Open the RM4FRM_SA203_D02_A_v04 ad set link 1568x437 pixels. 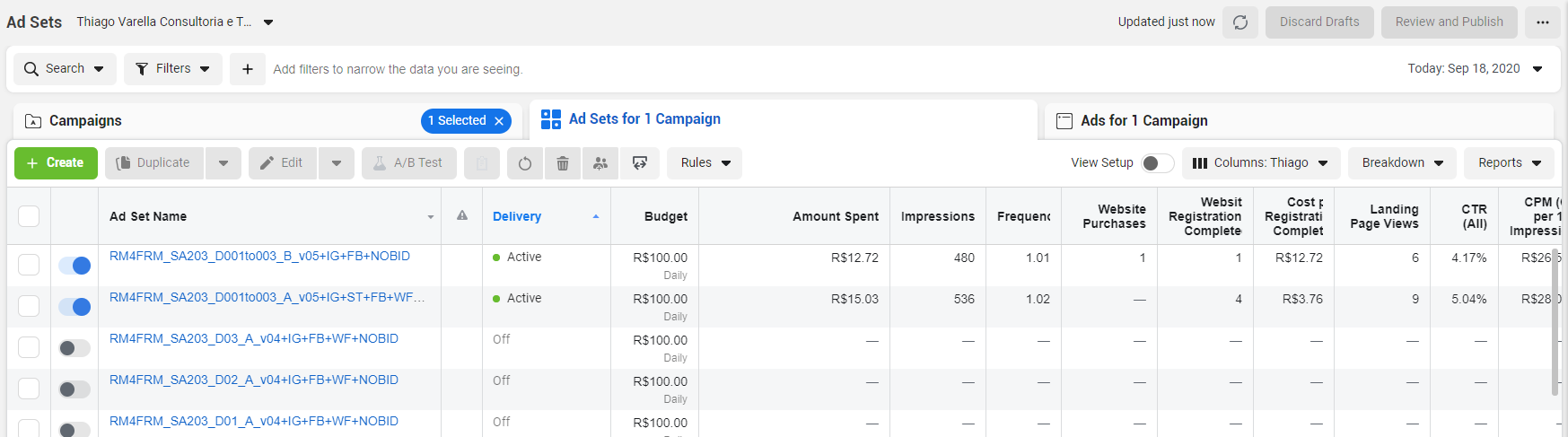click(254, 380)
